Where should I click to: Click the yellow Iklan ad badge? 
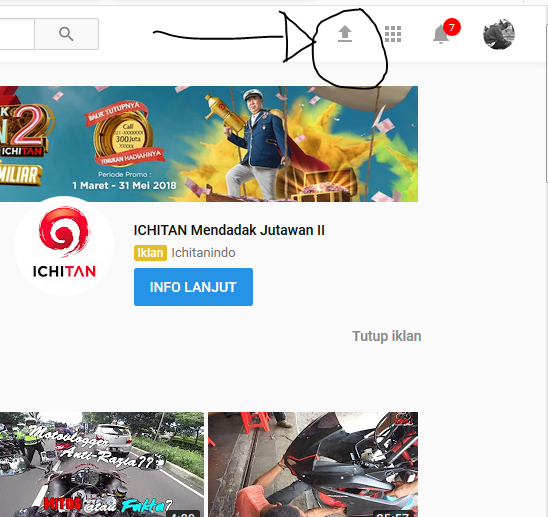(150, 253)
